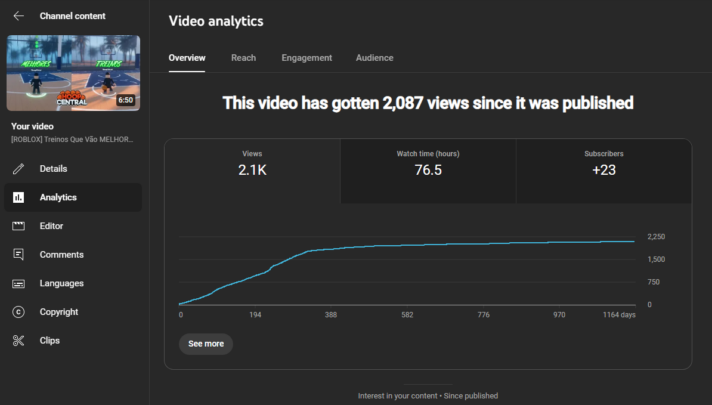Click the back arrow beside Channel content
Viewport: 712px width, 405px height.
coord(18,16)
